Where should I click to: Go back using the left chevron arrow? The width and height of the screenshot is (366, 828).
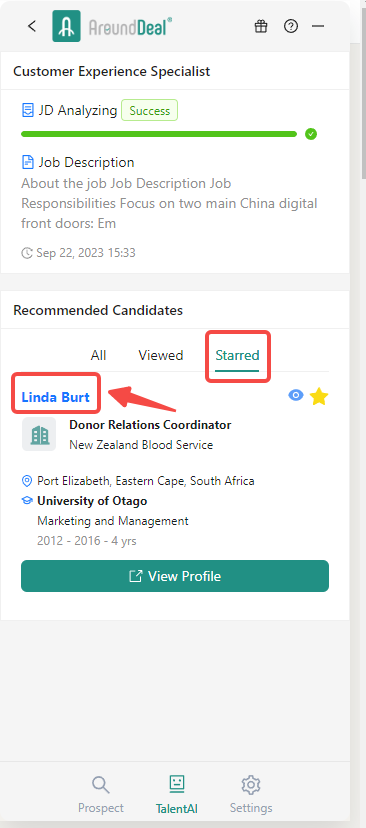[x=32, y=26]
